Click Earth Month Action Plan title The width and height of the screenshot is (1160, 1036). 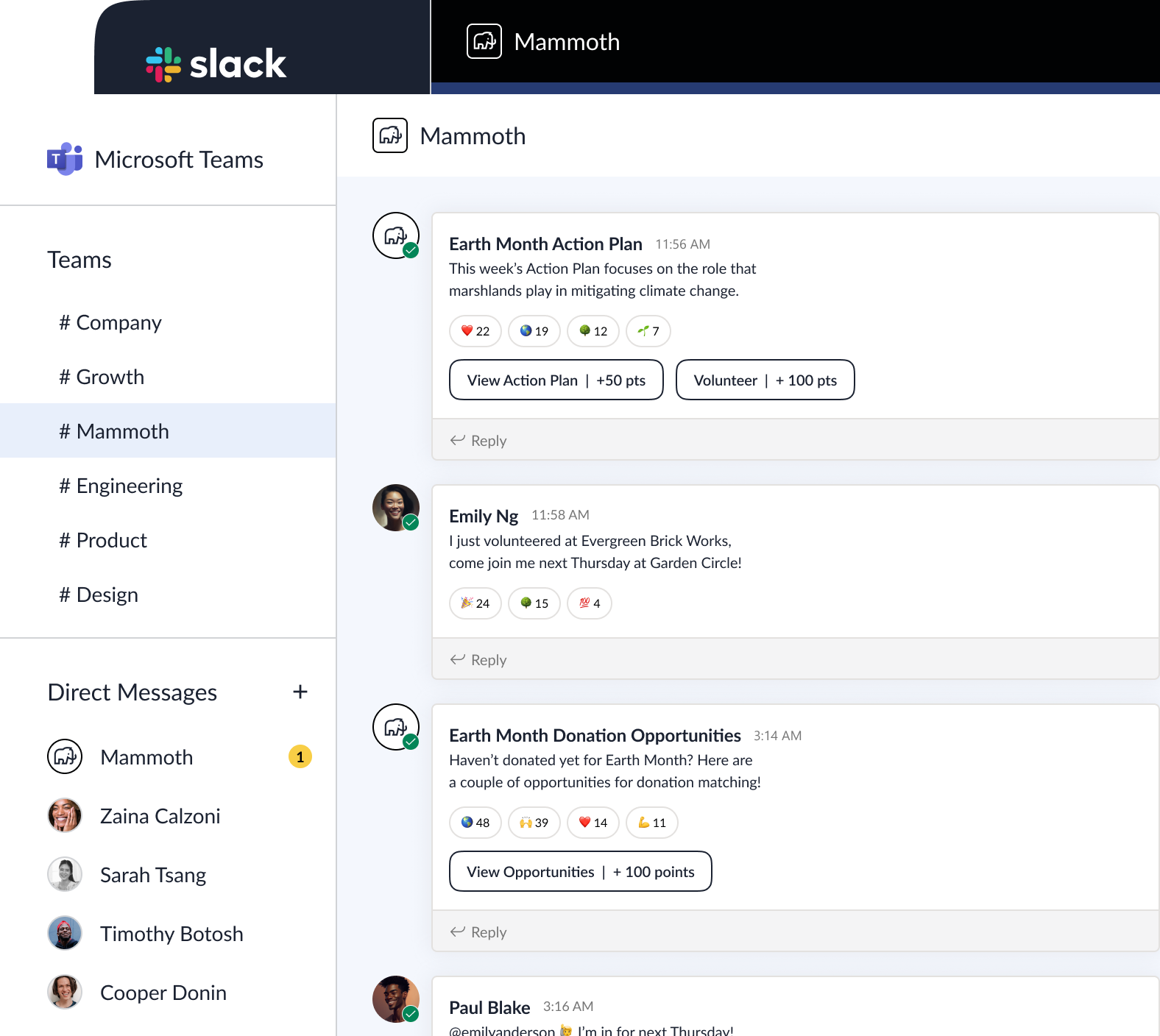pyautogui.click(x=545, y=244)
